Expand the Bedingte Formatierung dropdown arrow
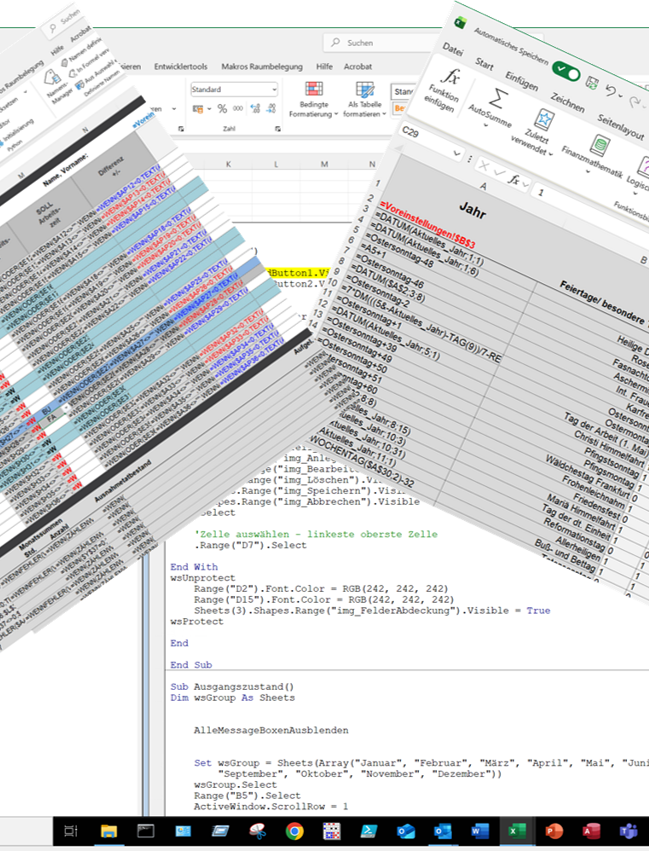 336,114
